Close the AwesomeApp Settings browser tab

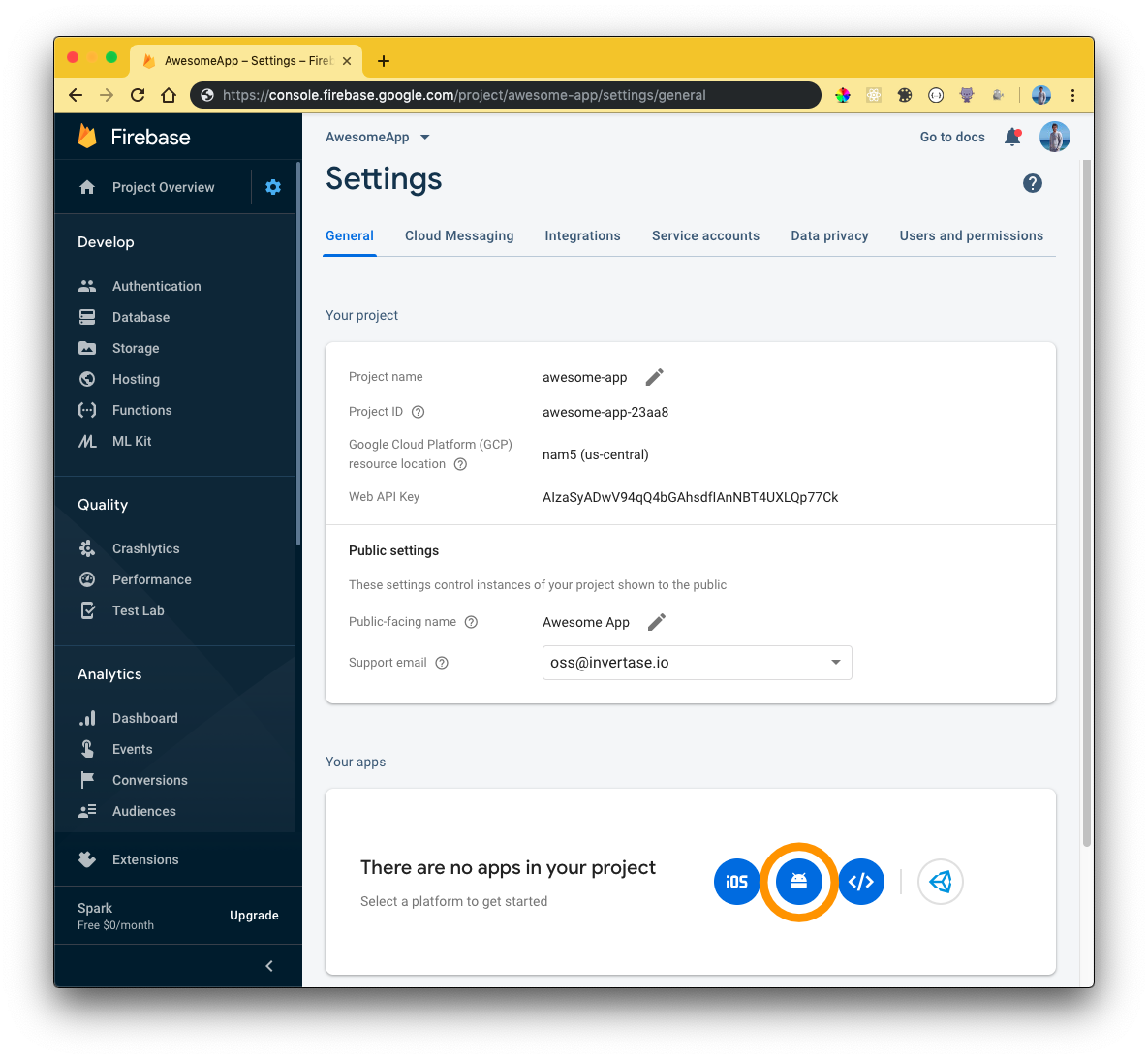click(347, 61)
